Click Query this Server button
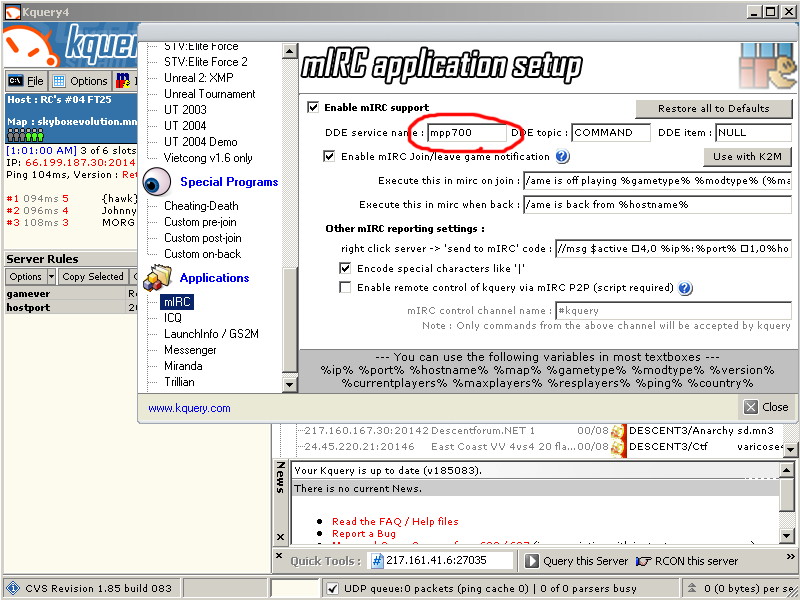 coord(577,561)
